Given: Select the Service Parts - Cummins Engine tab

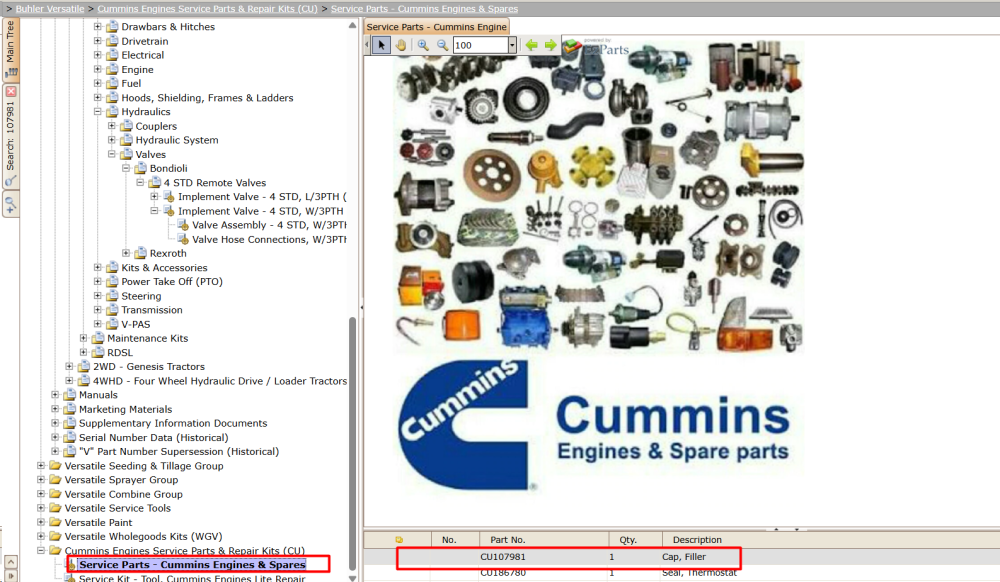Looking at the screenshot, I should pyautogui.click(x=436, y=27).
